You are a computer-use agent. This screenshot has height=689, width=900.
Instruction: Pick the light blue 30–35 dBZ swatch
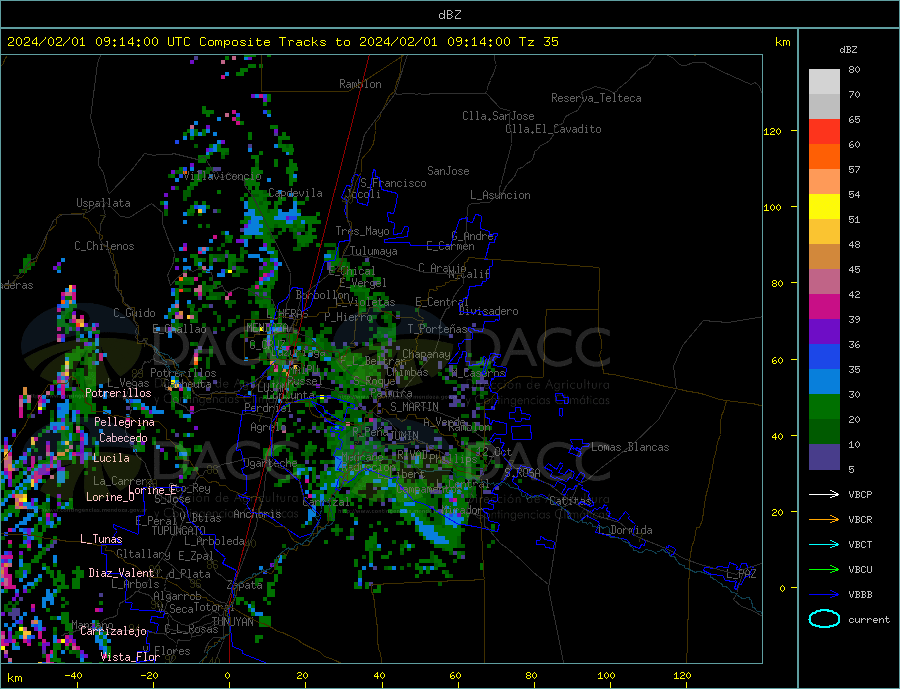tap(824, 382)
